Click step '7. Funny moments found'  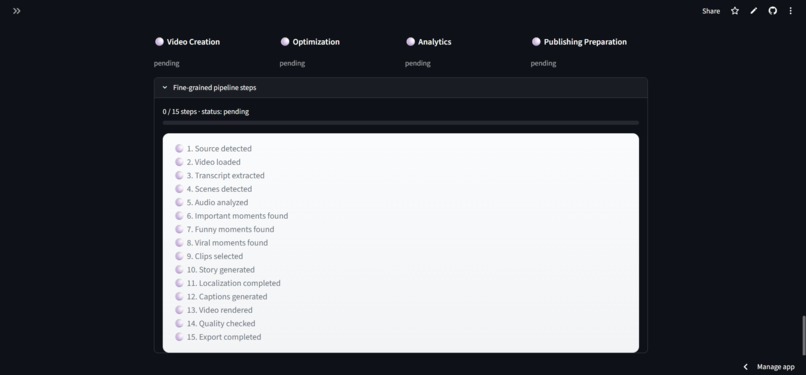230,229
